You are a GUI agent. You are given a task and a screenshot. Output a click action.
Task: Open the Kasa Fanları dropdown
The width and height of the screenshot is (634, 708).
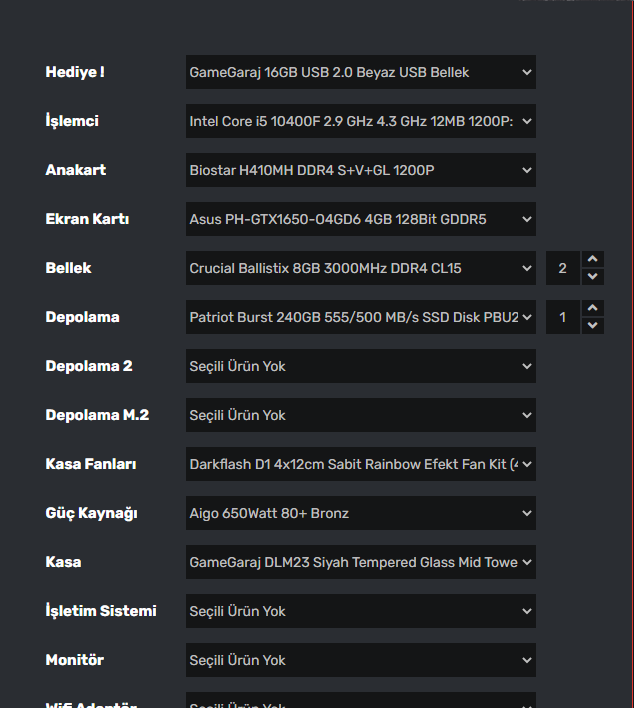[361, 464]
